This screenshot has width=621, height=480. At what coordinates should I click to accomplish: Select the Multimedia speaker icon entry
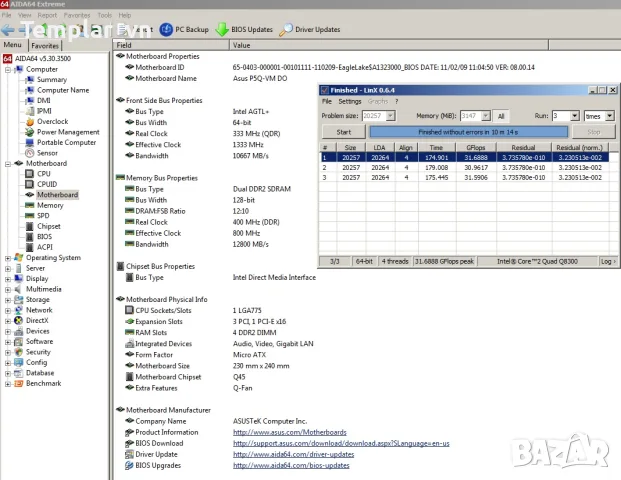(x=19, y=289)
